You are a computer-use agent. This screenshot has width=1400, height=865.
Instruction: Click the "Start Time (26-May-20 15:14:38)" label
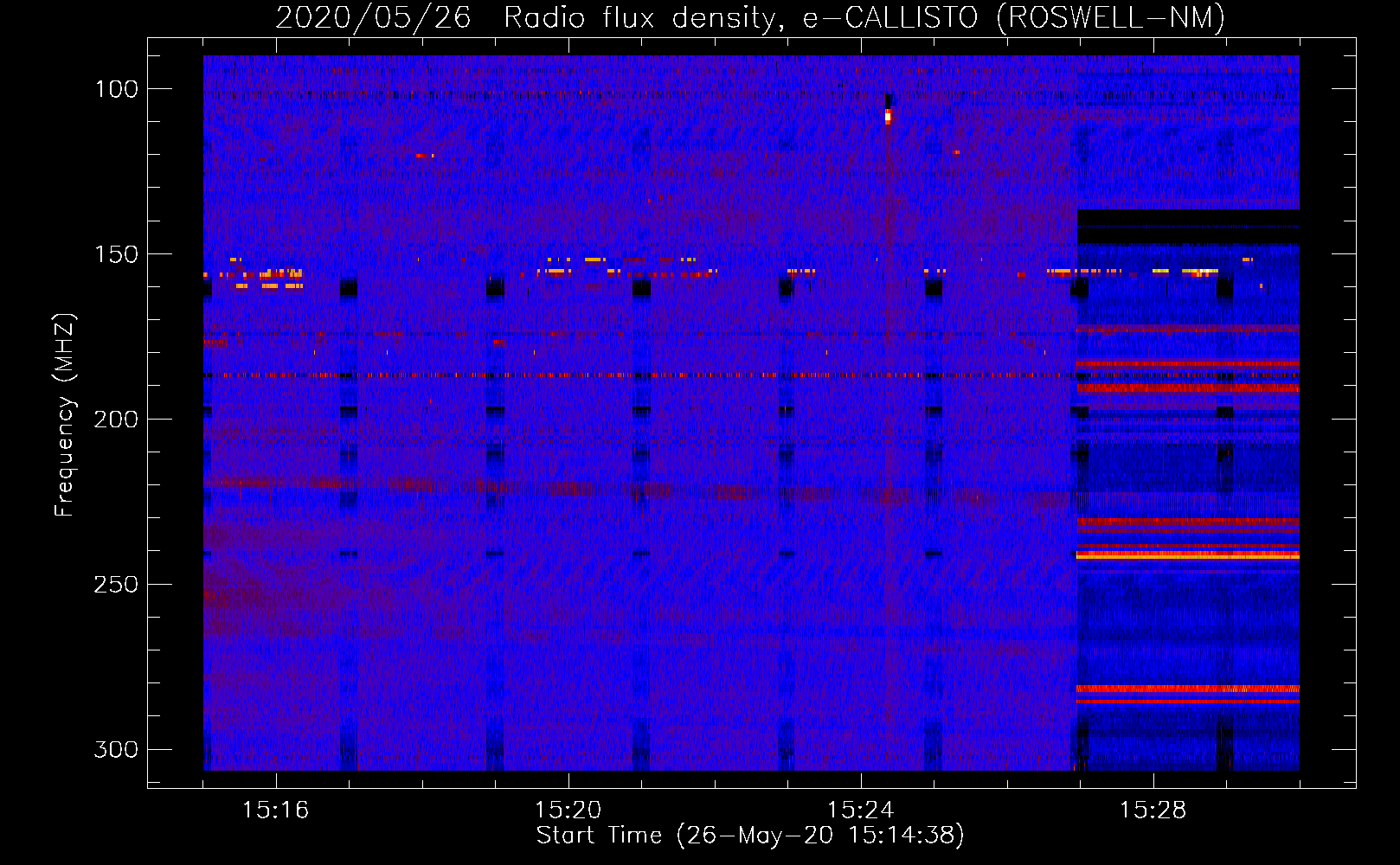pyautogui.click(x=749, y=836)
